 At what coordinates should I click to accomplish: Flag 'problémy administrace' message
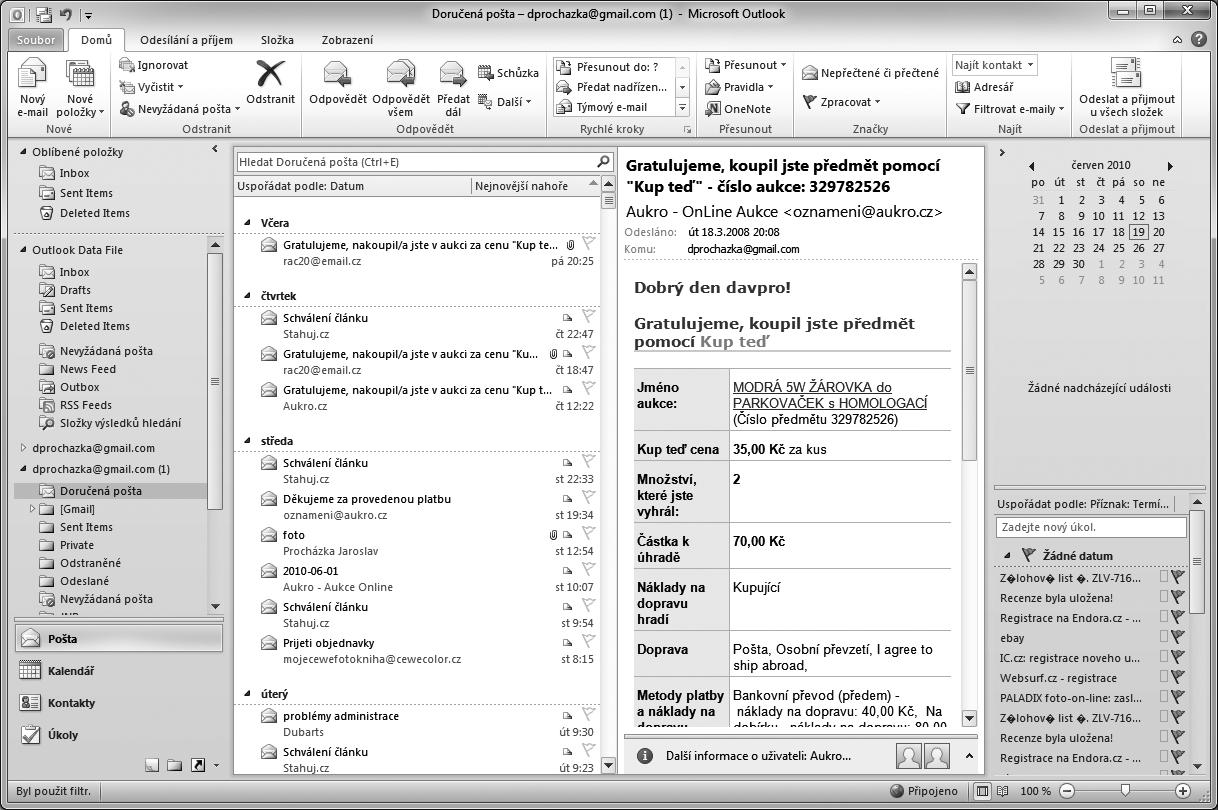589,716
